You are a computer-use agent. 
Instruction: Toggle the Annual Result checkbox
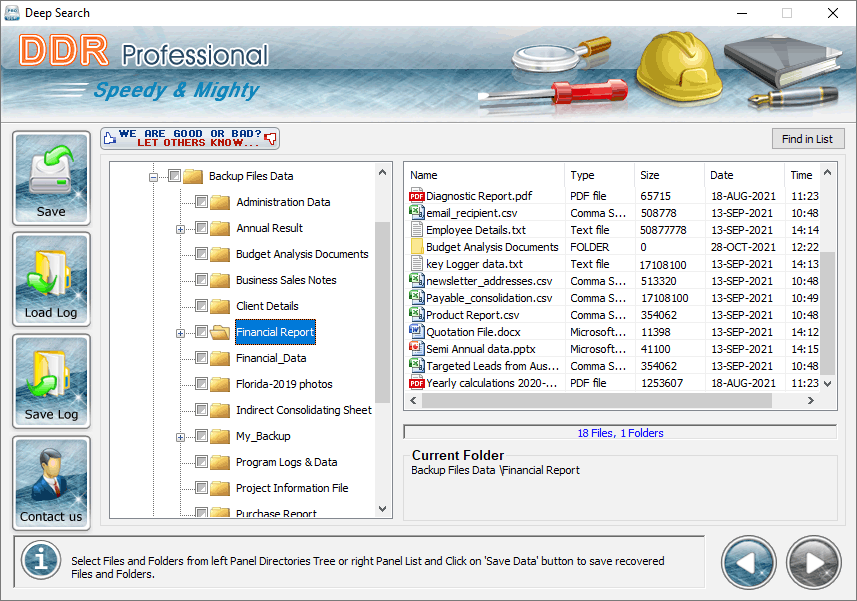(201, 227)
